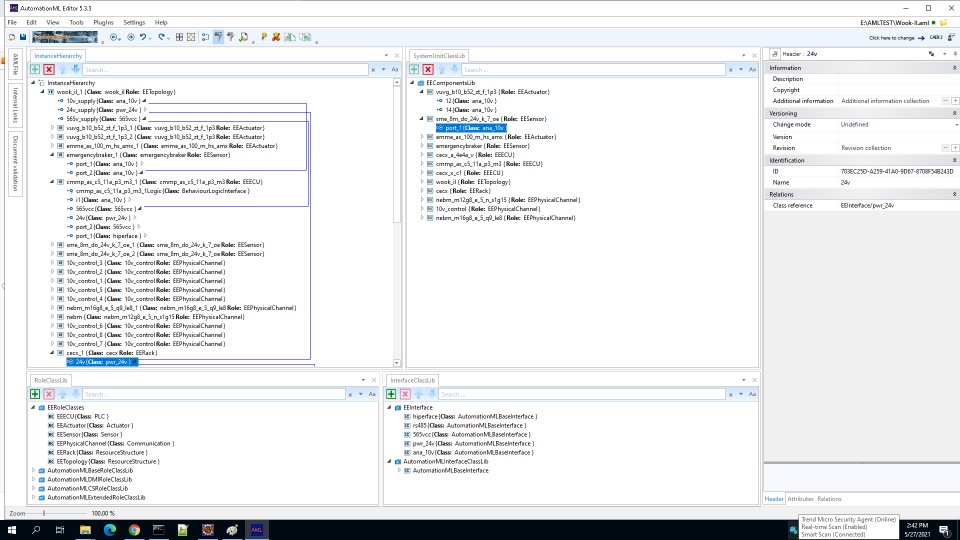
Task: Open the Edit menu
Action: pos(31,22)
